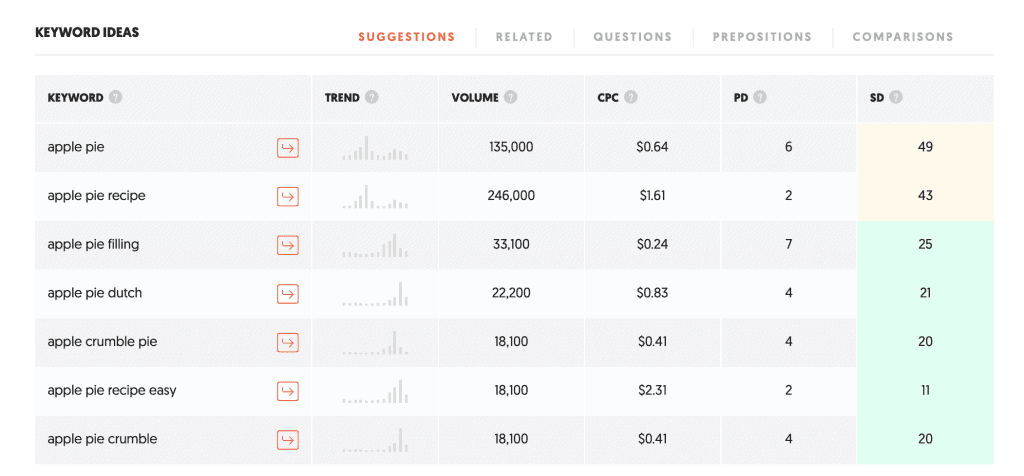
Task: Click the $1.61 CPC value
Action: click(651, 196)
